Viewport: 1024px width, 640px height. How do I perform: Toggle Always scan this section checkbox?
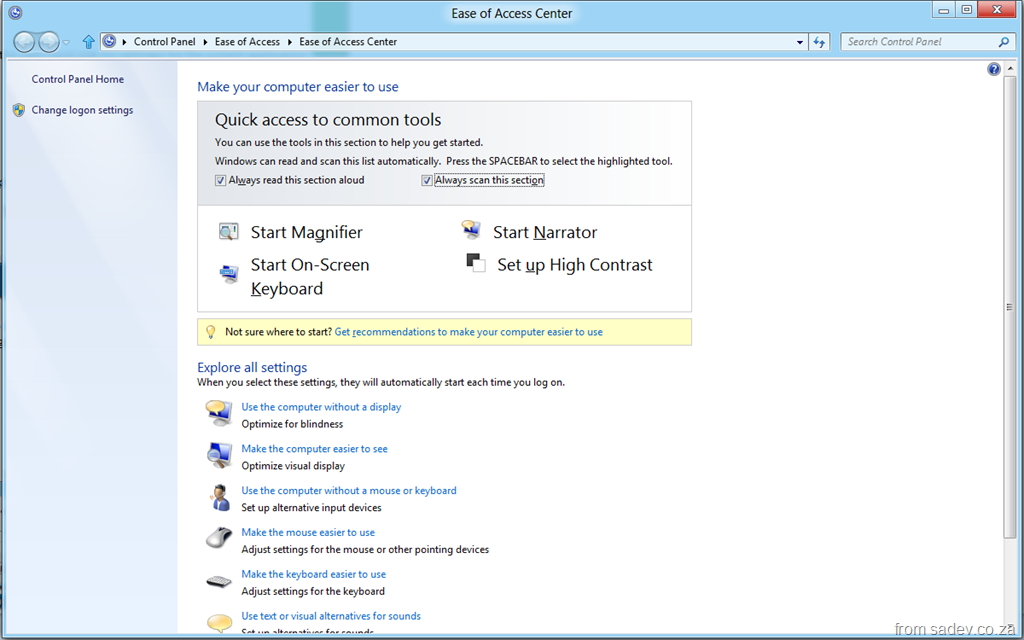[426, 180]
